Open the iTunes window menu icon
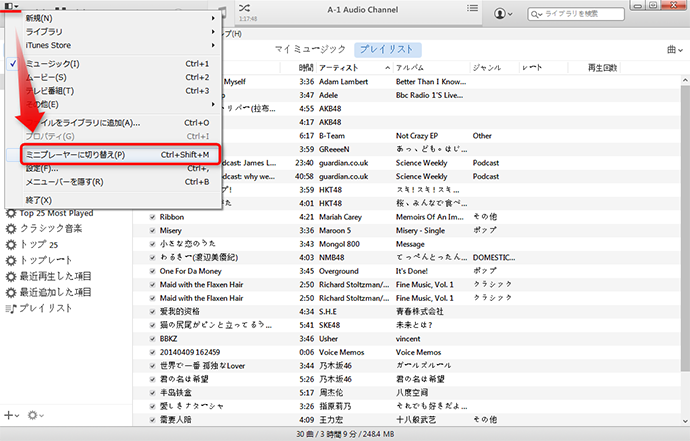This screenshot has height=441, width=690. (x=11, y=6)
